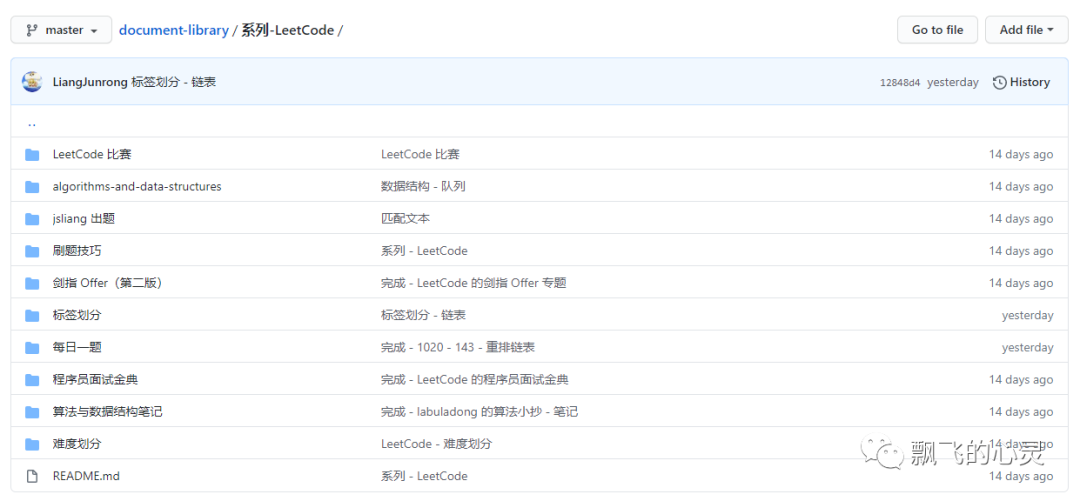Open the 每日一题 folder
1080x501 pixels.
[x=76, y=347]
